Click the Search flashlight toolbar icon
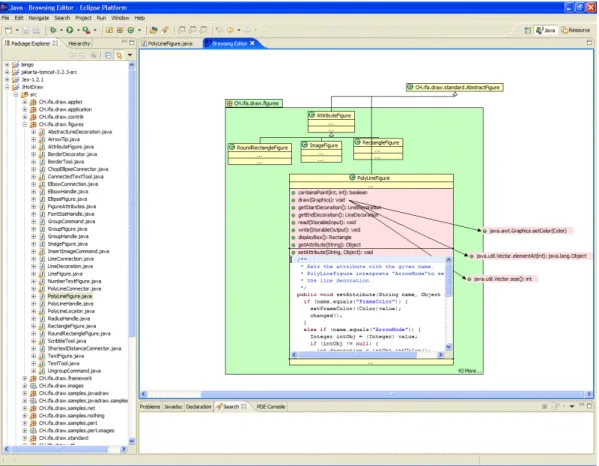Screen dimensions: 599x466 click(x=165, y=30)
